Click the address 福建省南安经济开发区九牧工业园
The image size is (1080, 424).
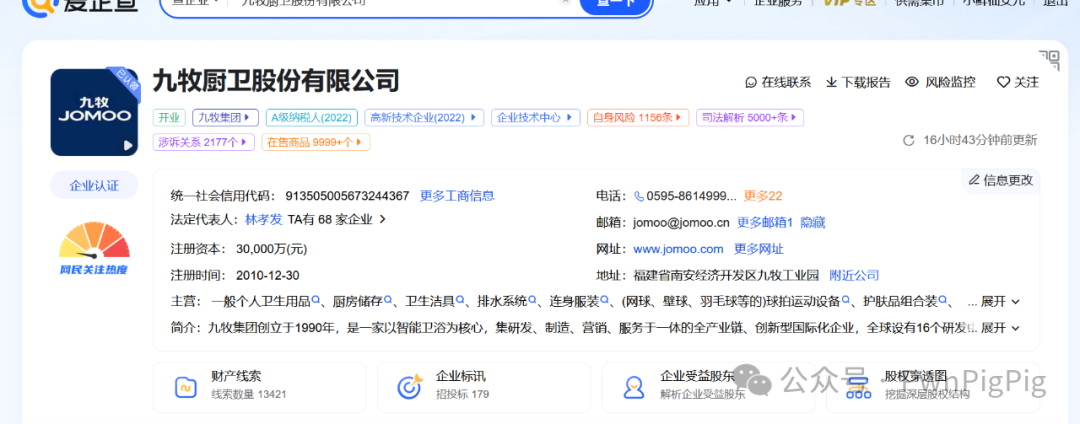726,275
